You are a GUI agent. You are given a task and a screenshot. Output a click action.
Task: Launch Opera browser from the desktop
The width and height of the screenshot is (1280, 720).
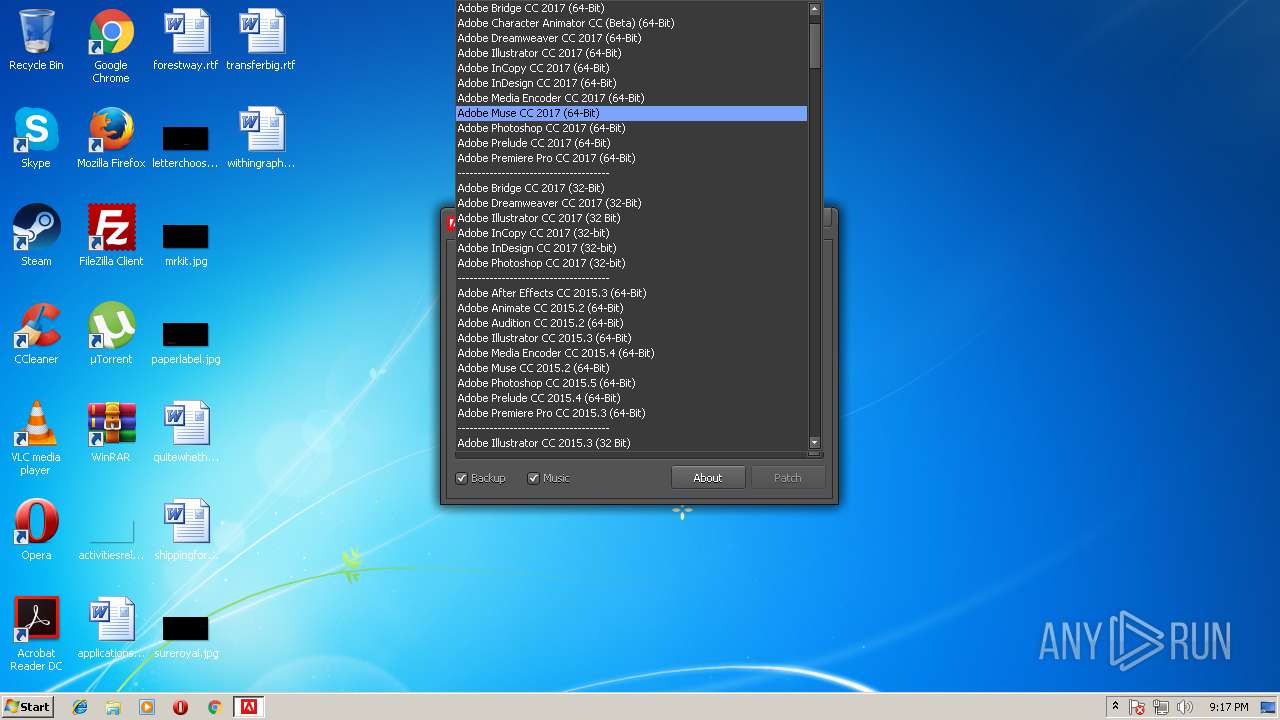[x=36, y=531]
